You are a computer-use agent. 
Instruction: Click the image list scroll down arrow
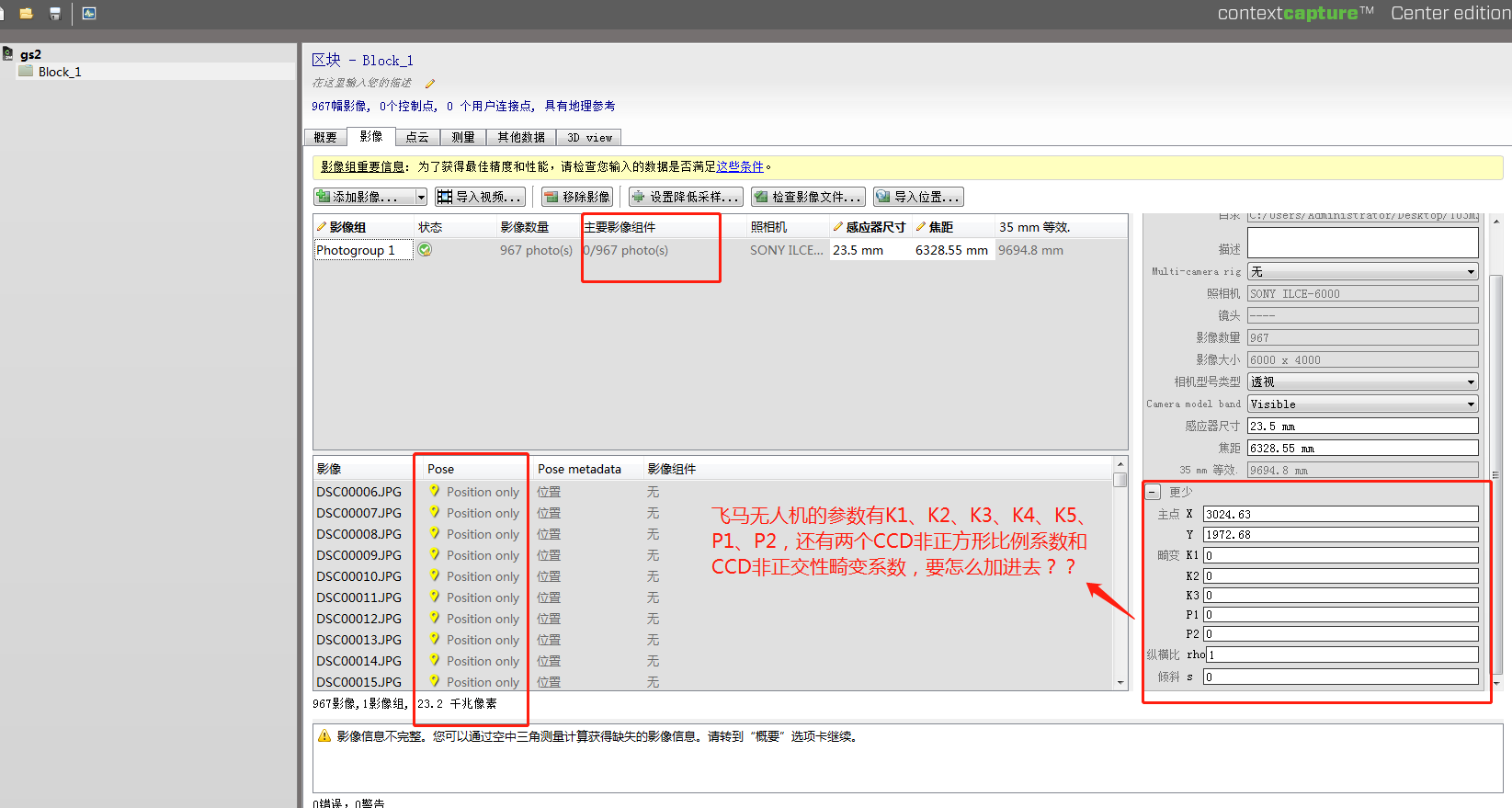click(1120, 683)
